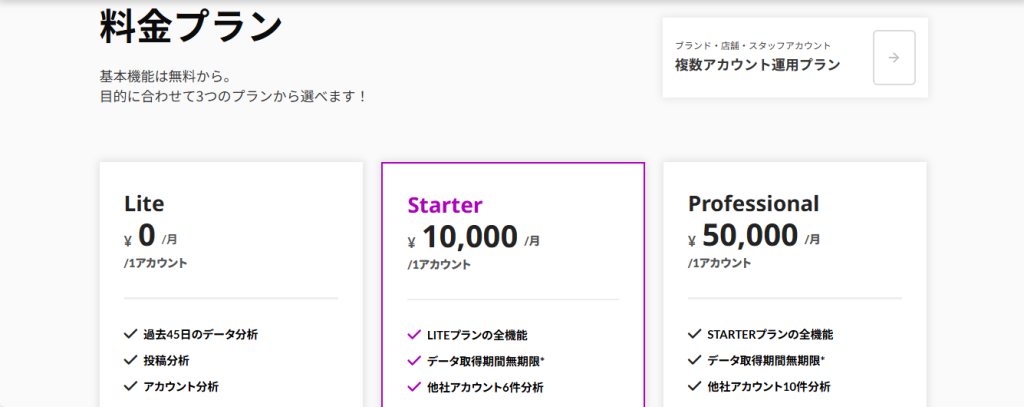Click the purple checkmark beside 他社アカウント6件分析
Image resolution: width=1024 pixels, height=407 pixels.
point(414,387)
